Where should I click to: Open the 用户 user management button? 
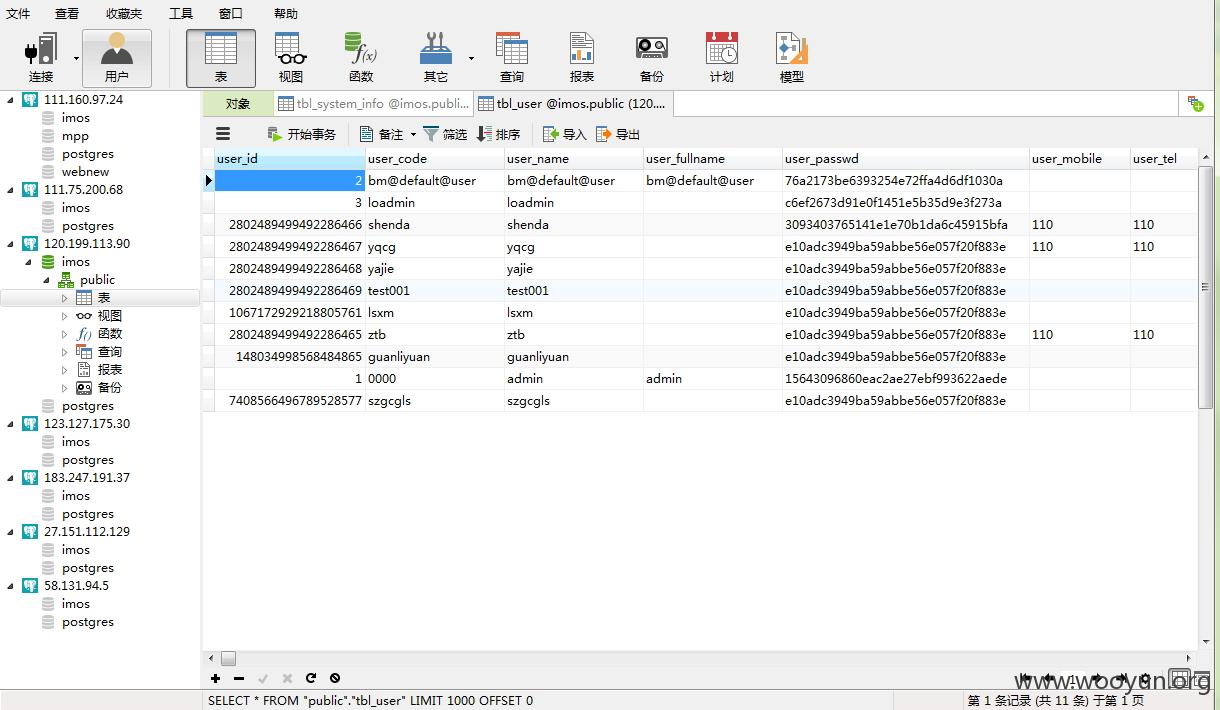click(117, 58)
